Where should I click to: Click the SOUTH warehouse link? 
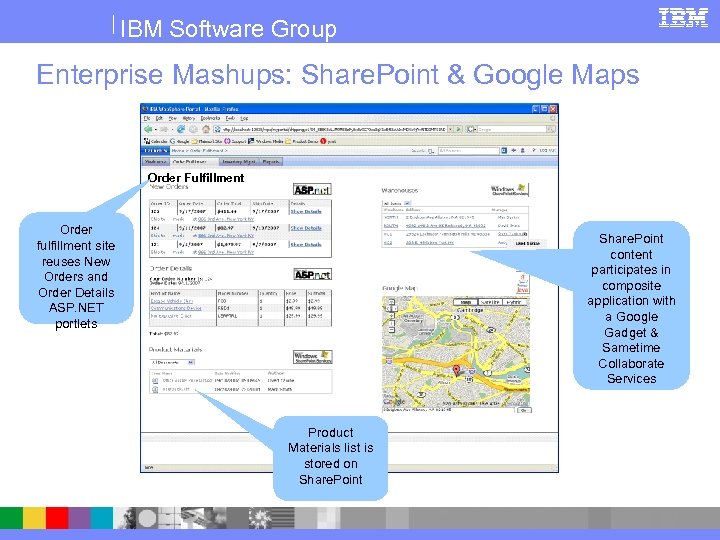[x=391, y=226]
